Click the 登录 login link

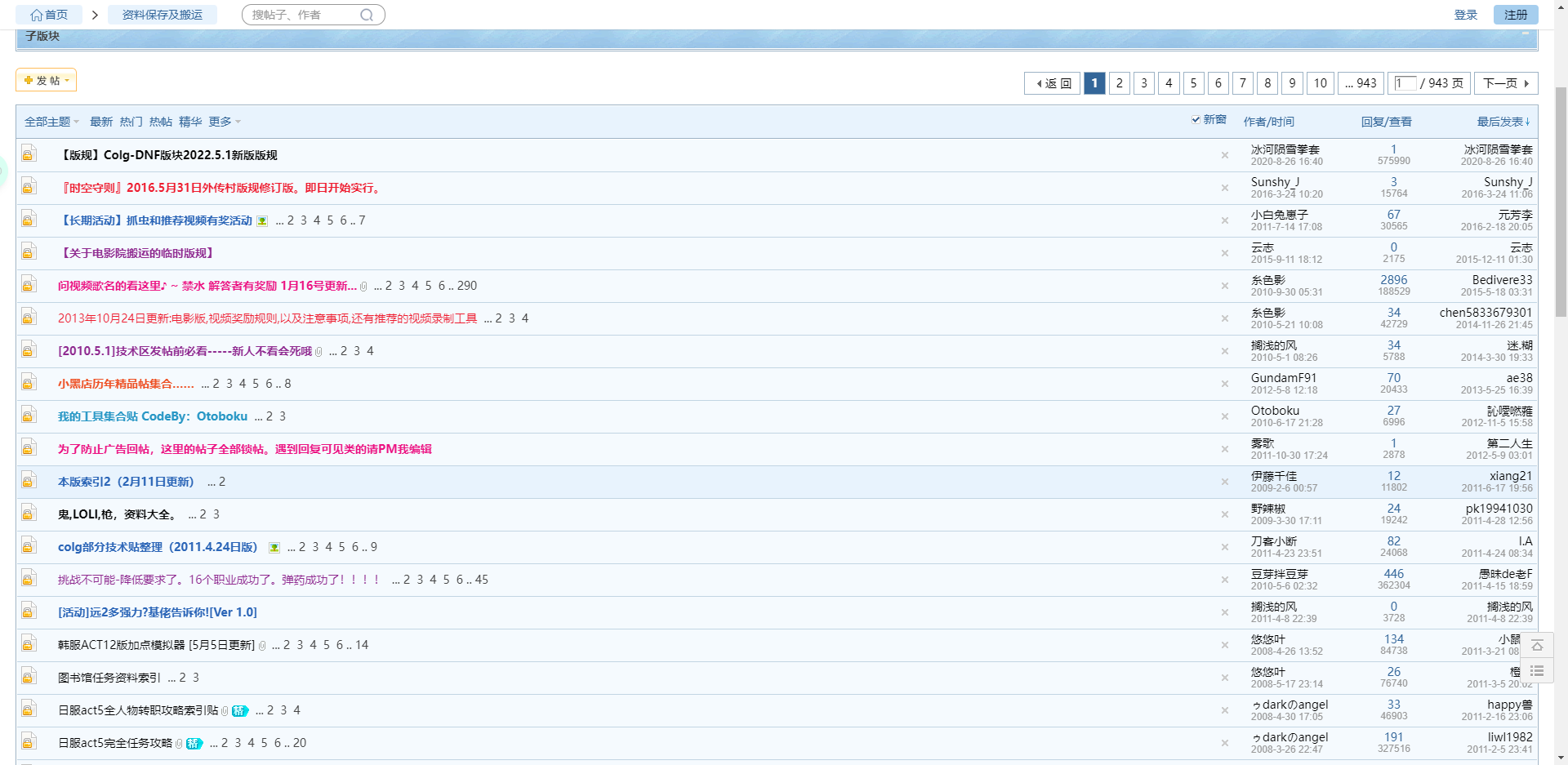[1466, 15]
